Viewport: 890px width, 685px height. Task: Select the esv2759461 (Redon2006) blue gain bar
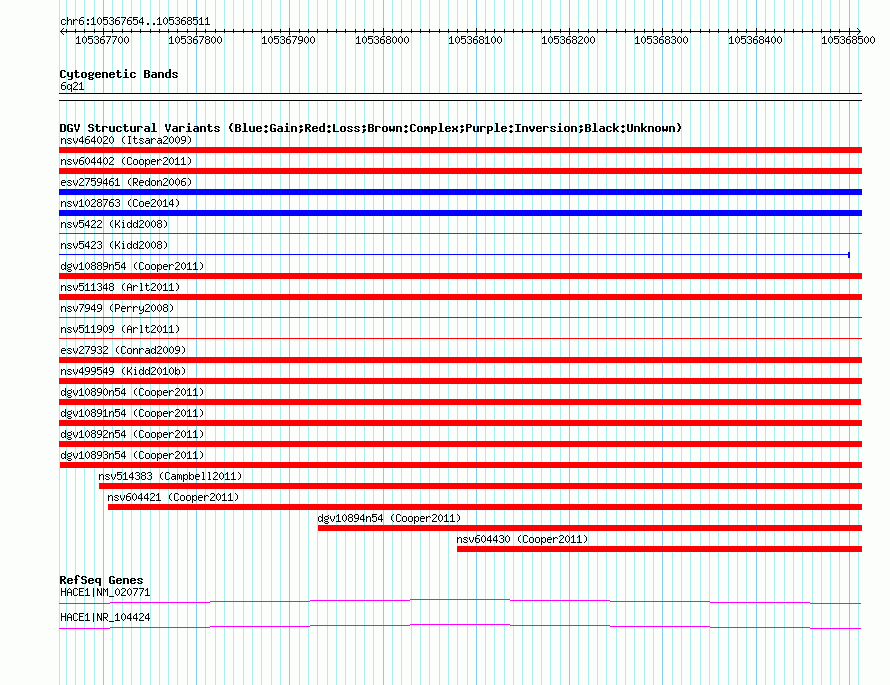pyautogui.click(x=460, y=192)
